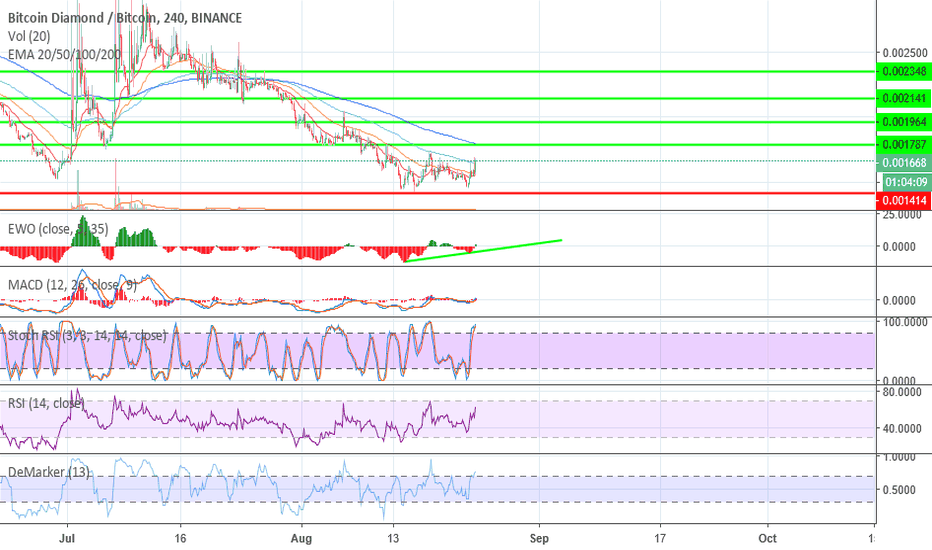Image resolution: width=932 pixels, height=550 pixels.
Task: Click the countdown timer 01:04:09 label
Action: point(904,182)
